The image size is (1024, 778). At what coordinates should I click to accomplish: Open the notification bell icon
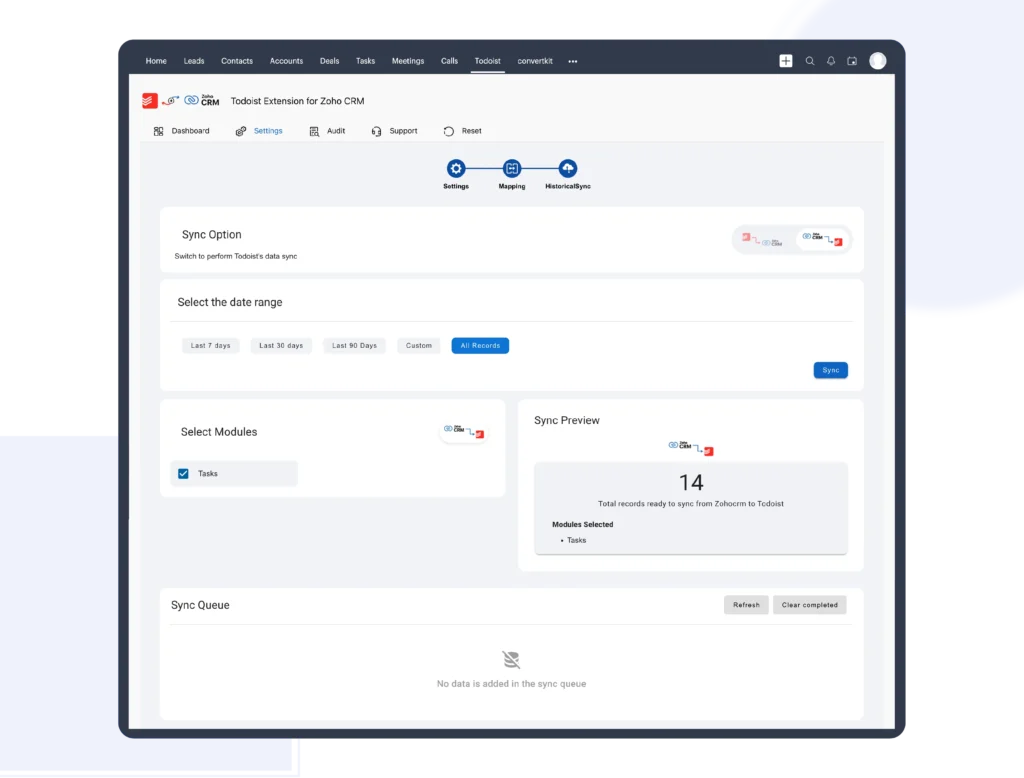click(830, 60)
